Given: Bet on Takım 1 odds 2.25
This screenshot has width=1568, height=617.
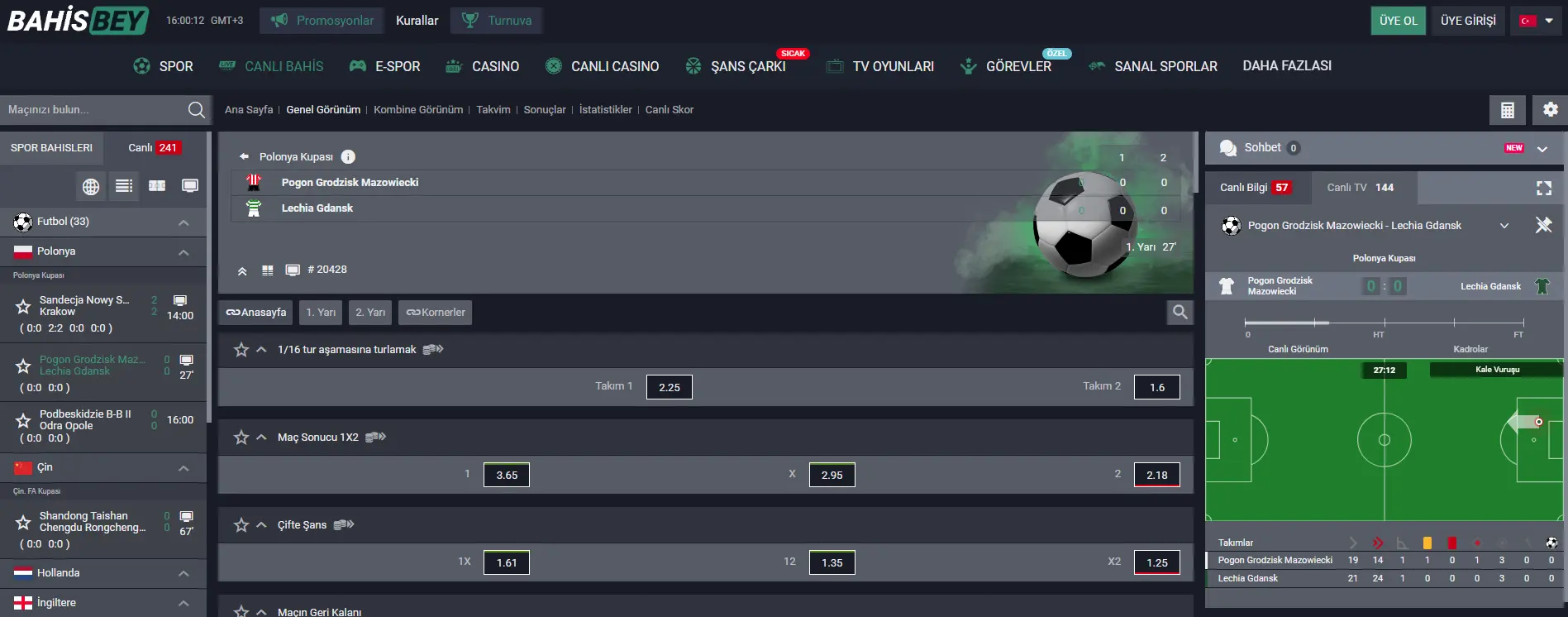Looking at the screenshot, I should click(670, 387).
